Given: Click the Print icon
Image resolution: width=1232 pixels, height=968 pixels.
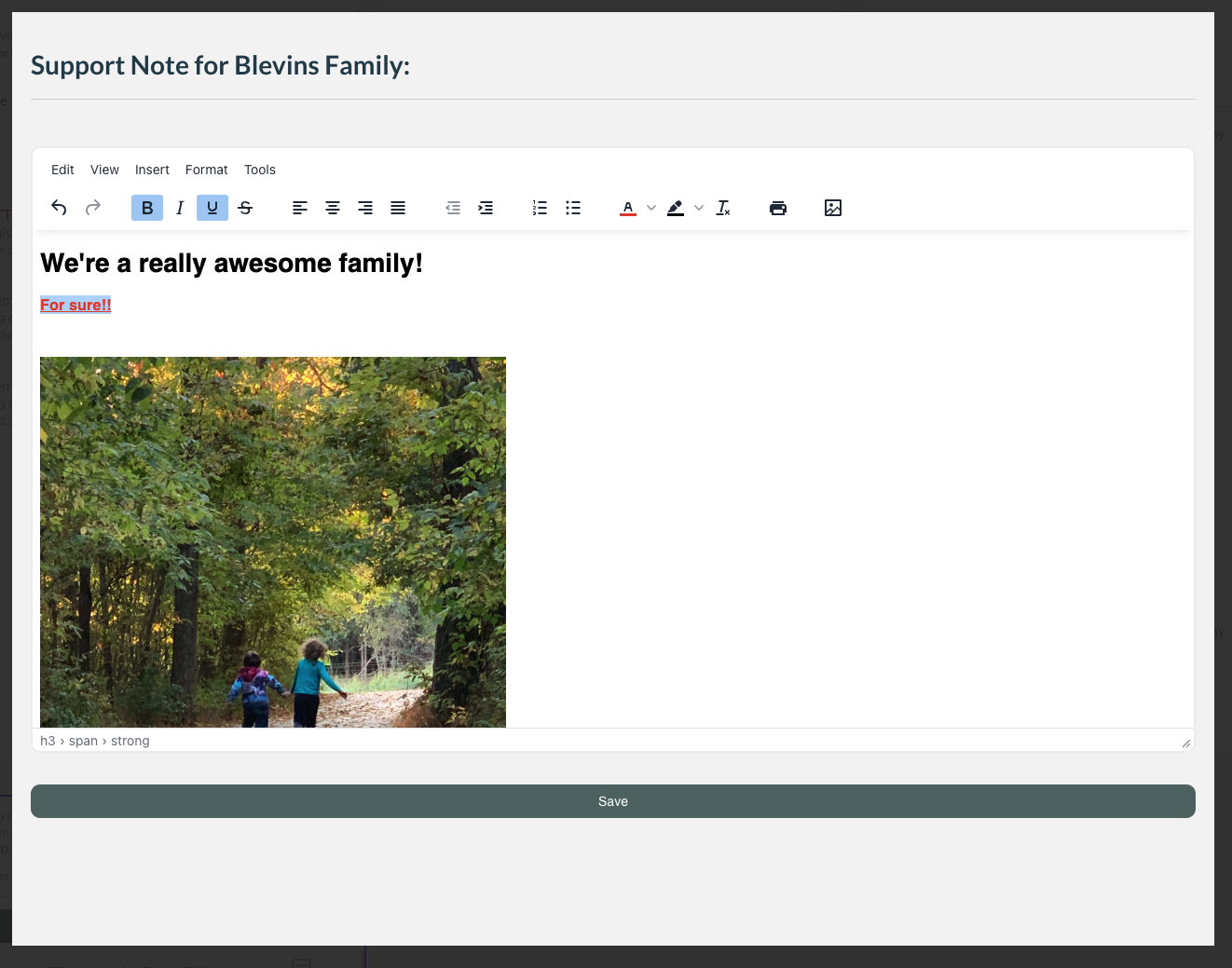Looking at the screenshot, I should [x=778, y=208].
